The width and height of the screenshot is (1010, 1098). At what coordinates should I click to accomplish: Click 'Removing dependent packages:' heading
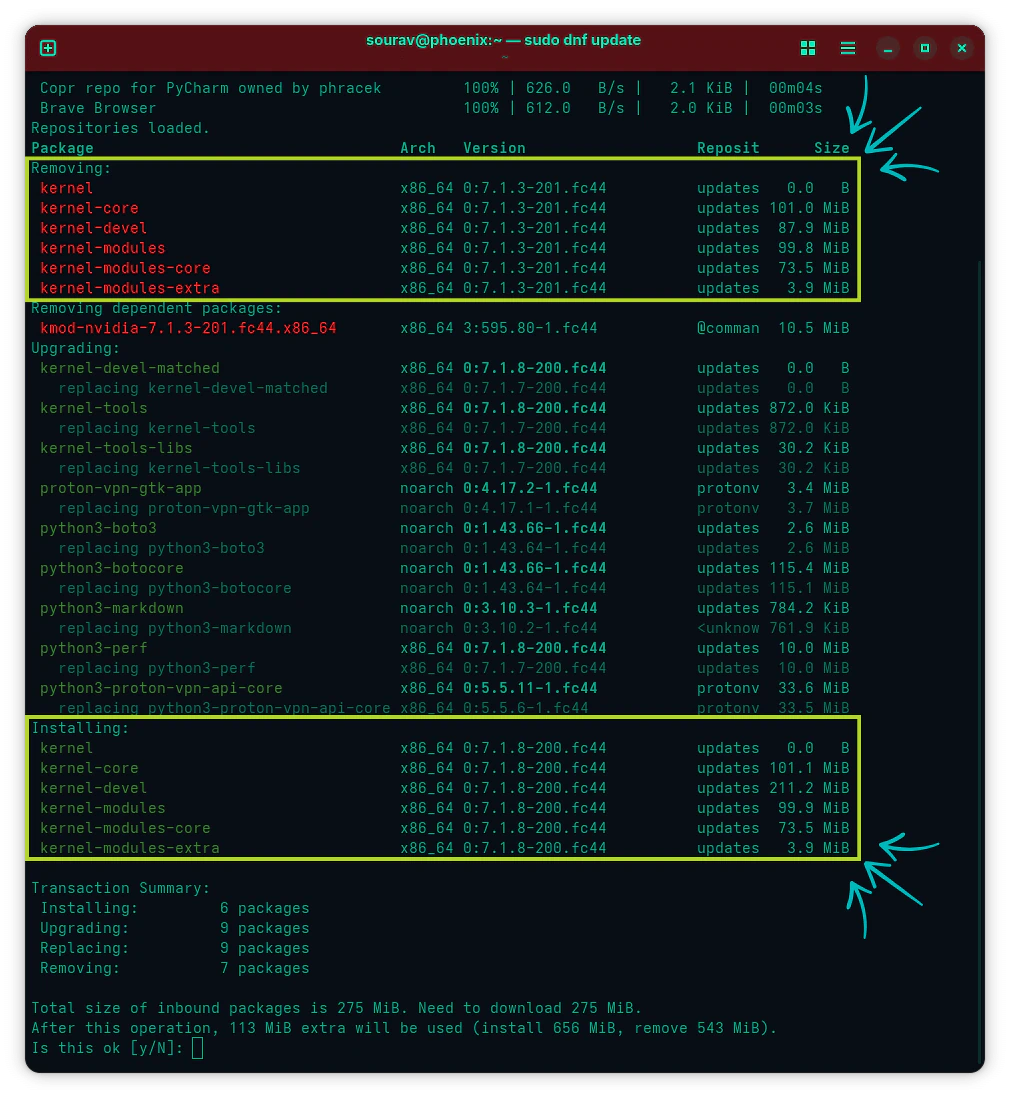pyautogui.click(x=156, y=308)
